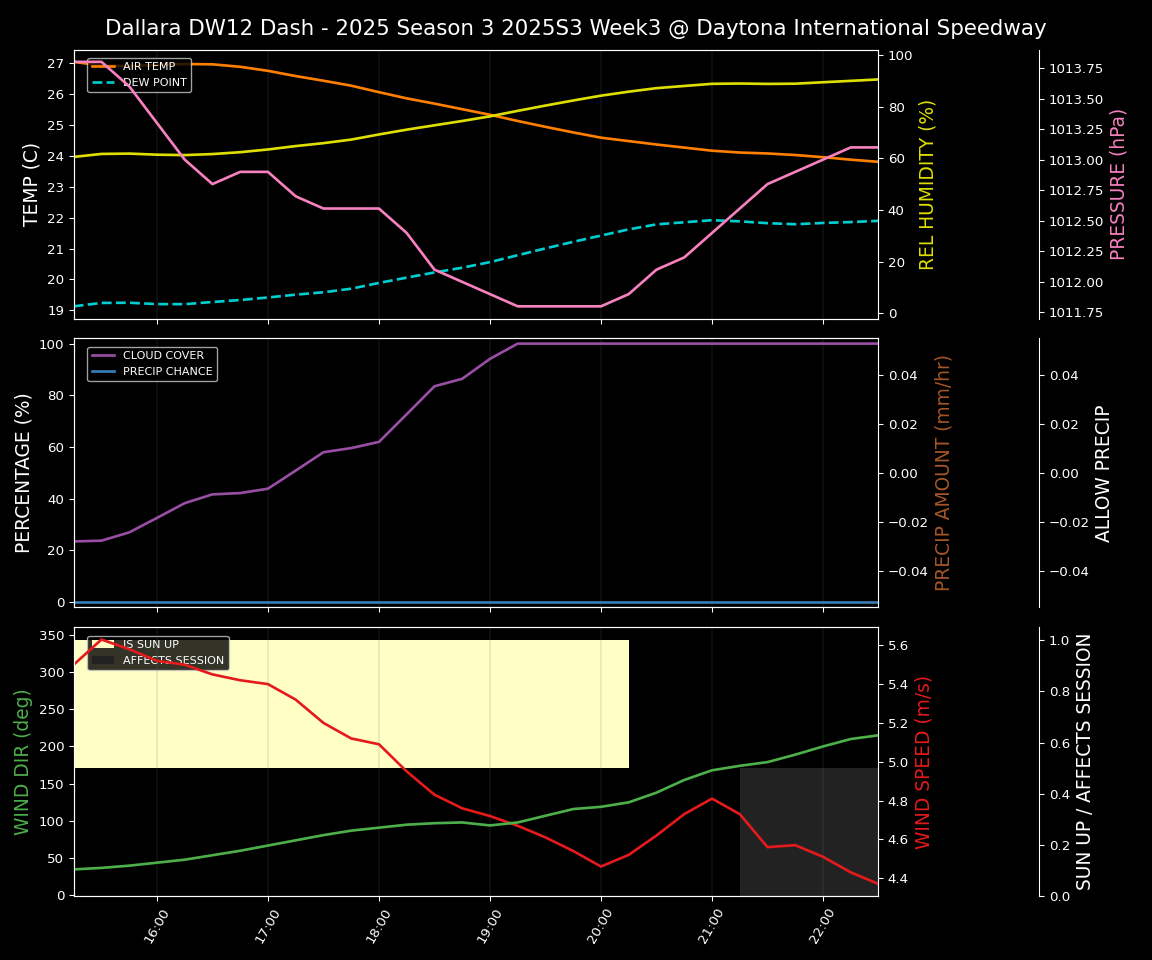Click the ALLOW PRECIP axis label

point(1103,474)
